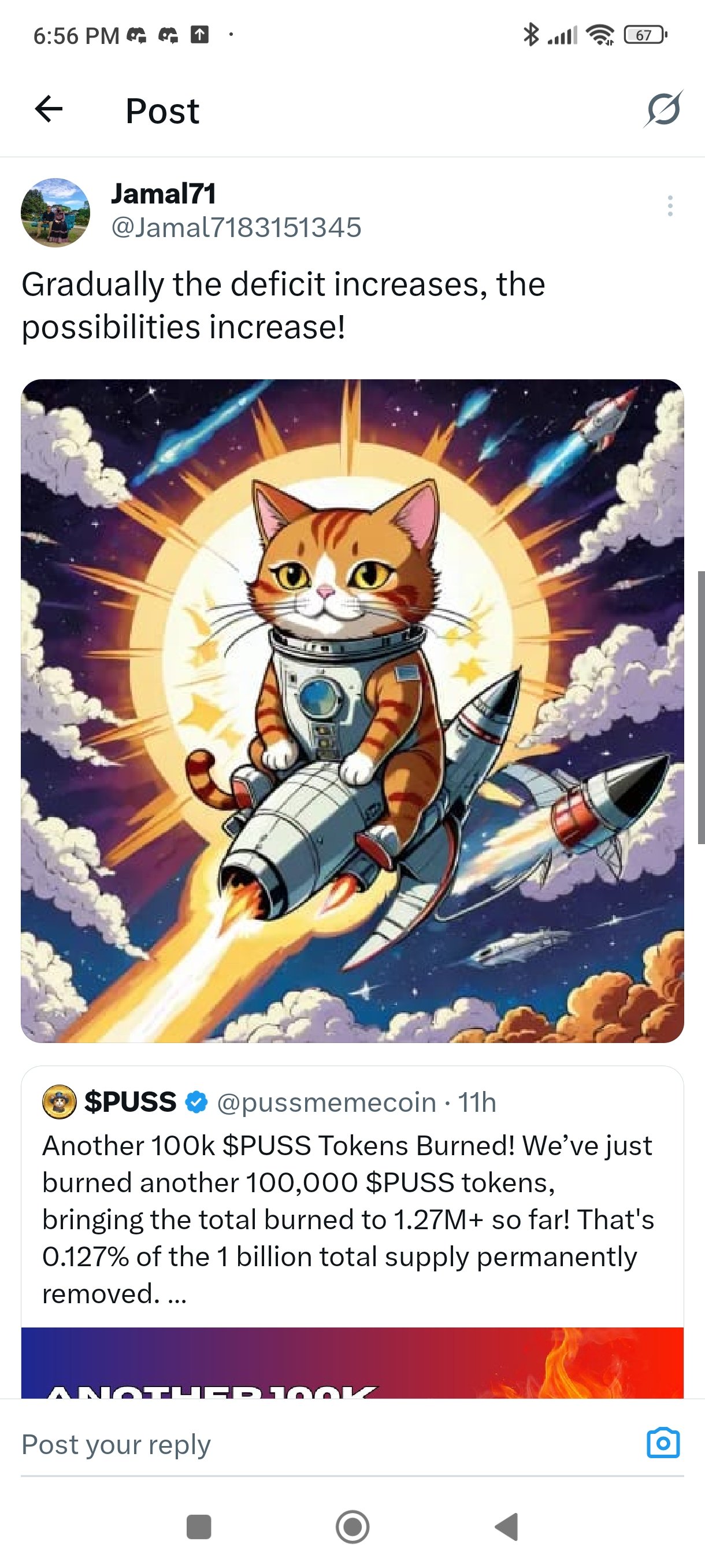Tap the Android home circle button
705x1568 pixels.
click(x=352, y=1526)
